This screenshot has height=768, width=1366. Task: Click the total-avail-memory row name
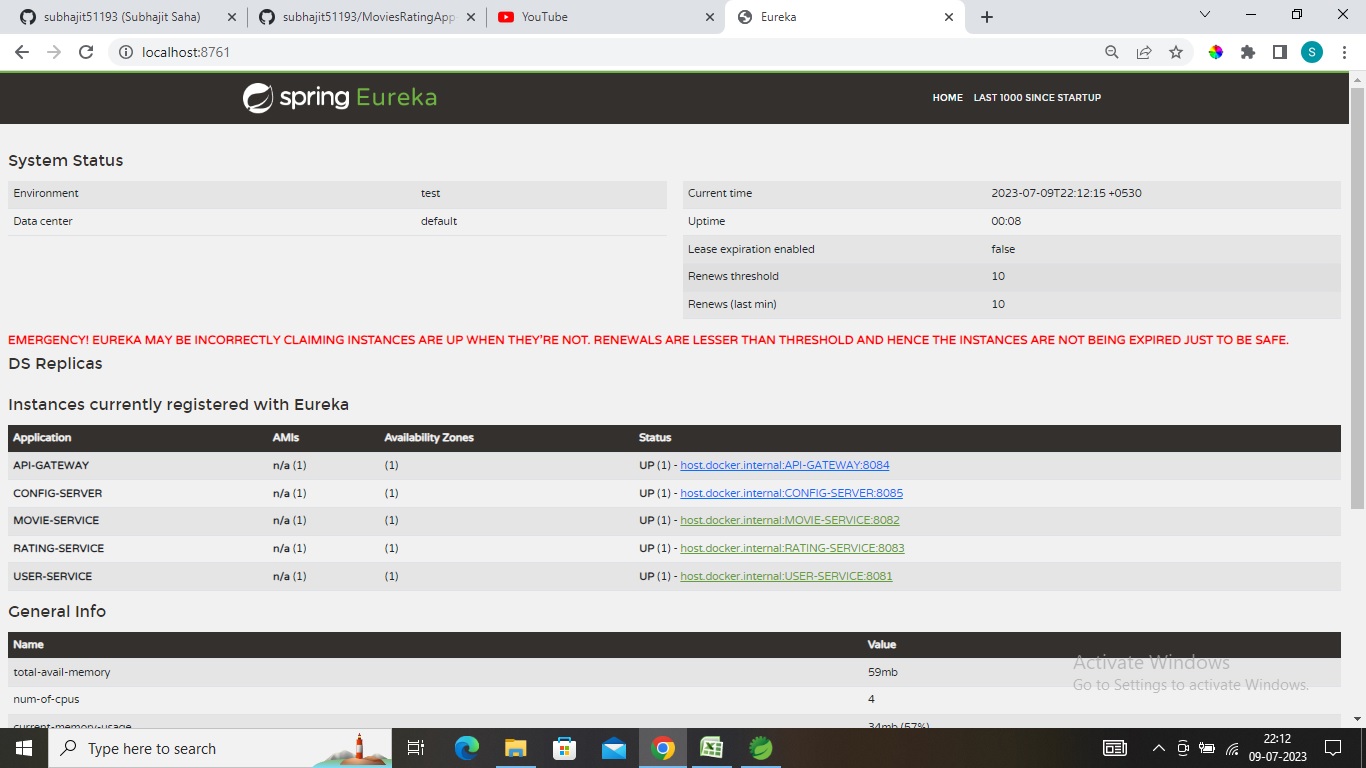pos(62,672)
